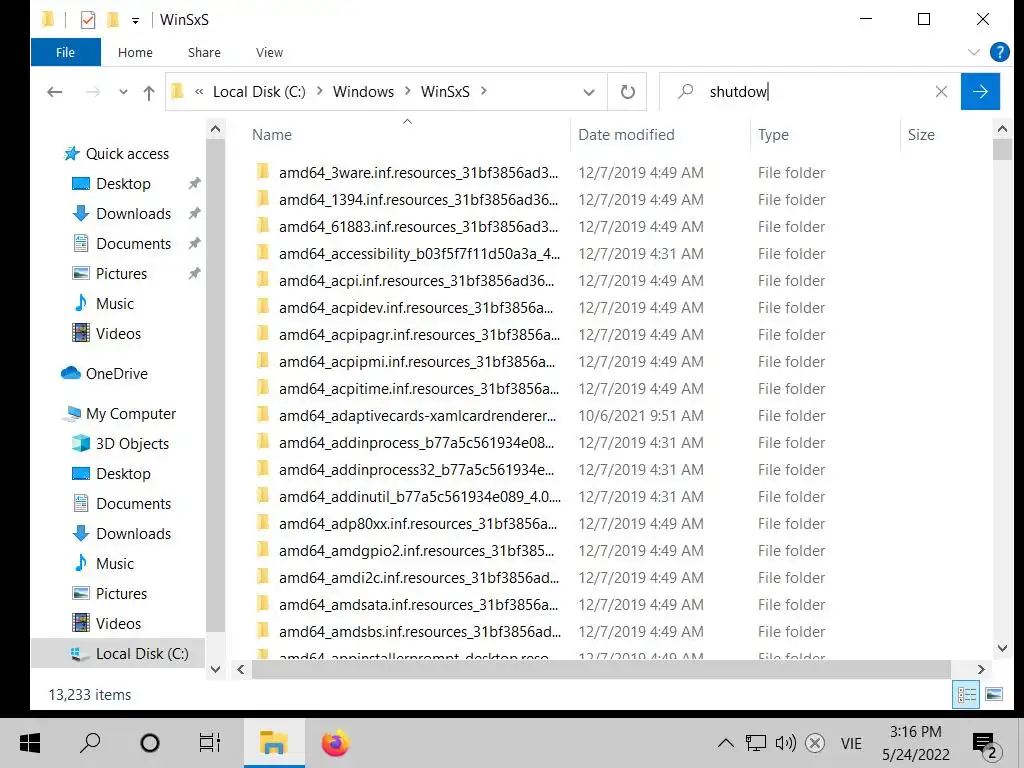Screen dimensions: 1024x768
Task: Switch to the Home ribbon tab
Action: click(x=135, y=52)
